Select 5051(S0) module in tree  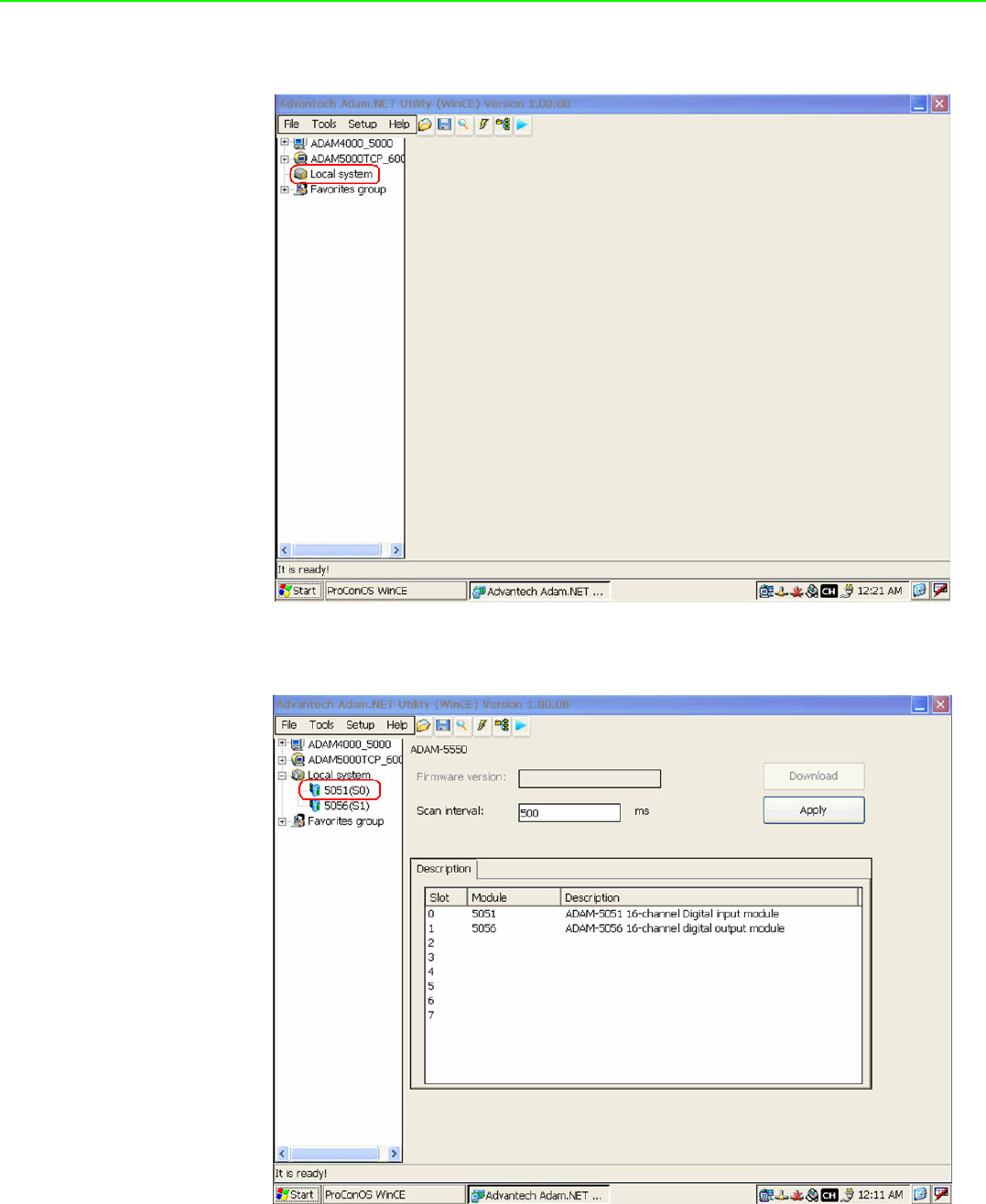click(x=346, y=790)
